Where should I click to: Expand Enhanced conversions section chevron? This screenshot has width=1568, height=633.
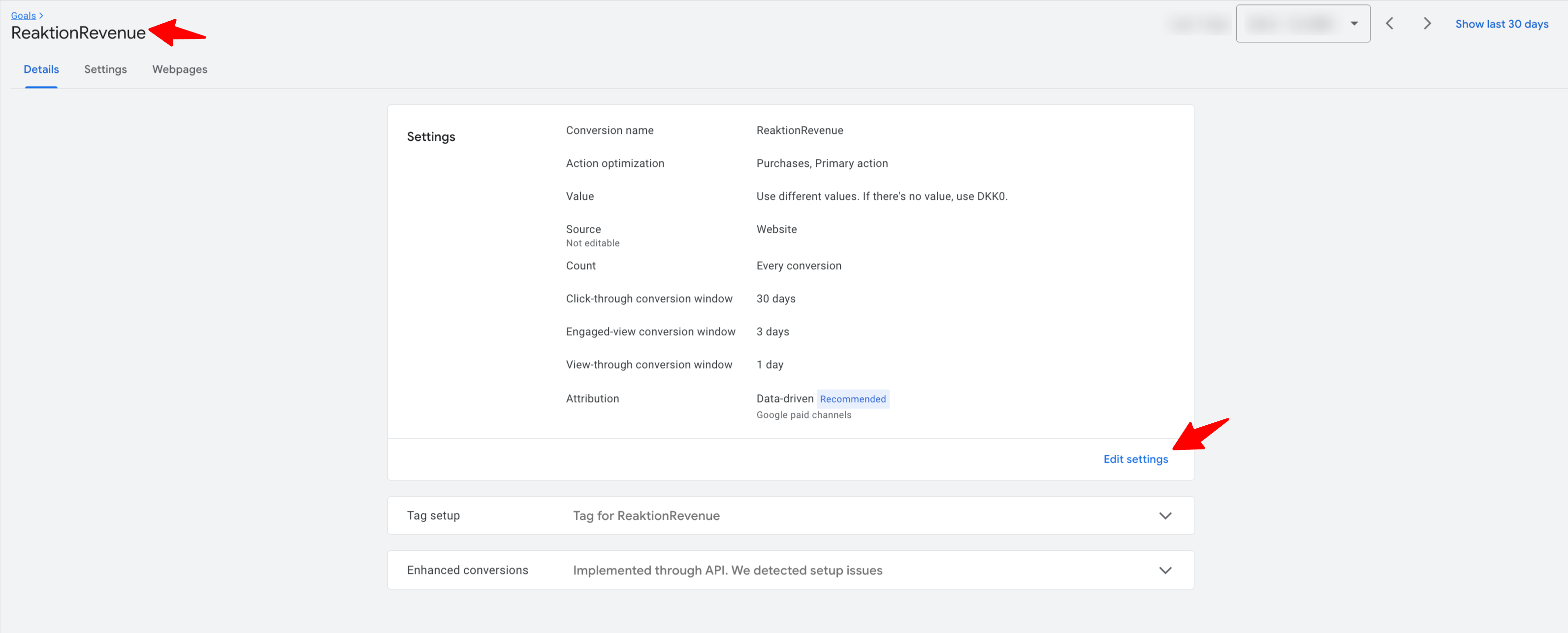1164,570
